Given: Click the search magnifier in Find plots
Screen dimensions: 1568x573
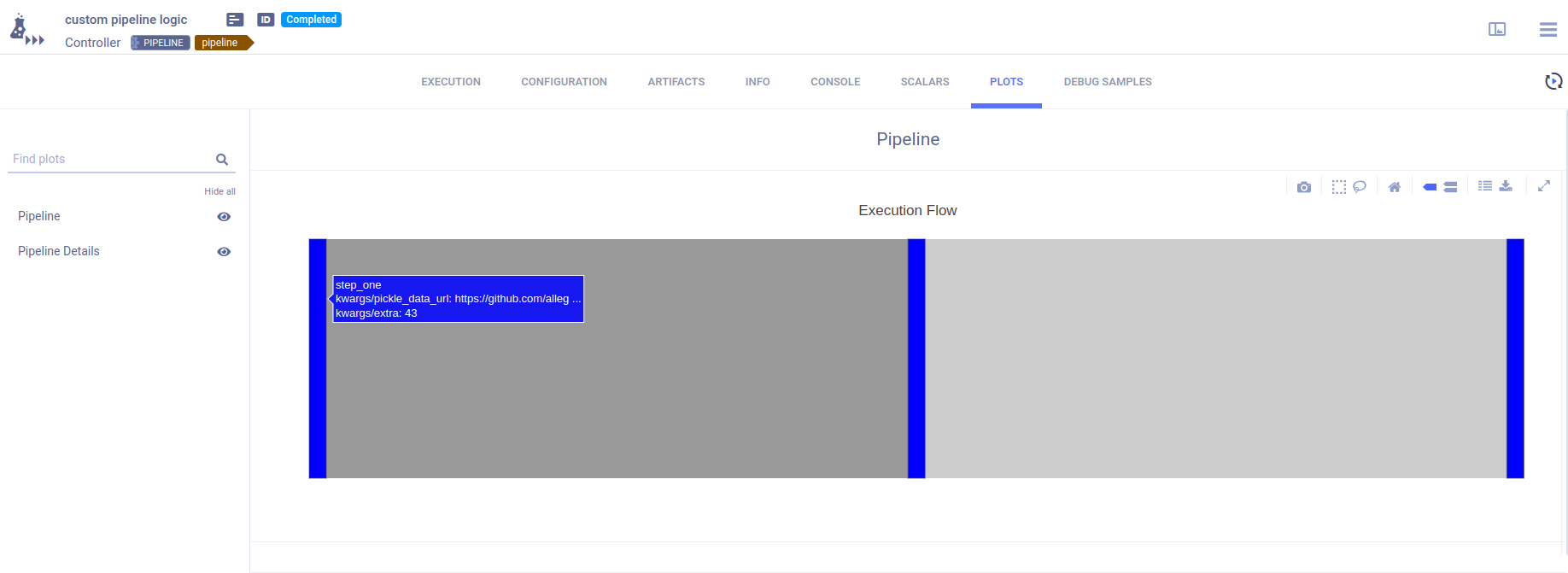Looking at the screenshot, I should [x=222, y=159].
